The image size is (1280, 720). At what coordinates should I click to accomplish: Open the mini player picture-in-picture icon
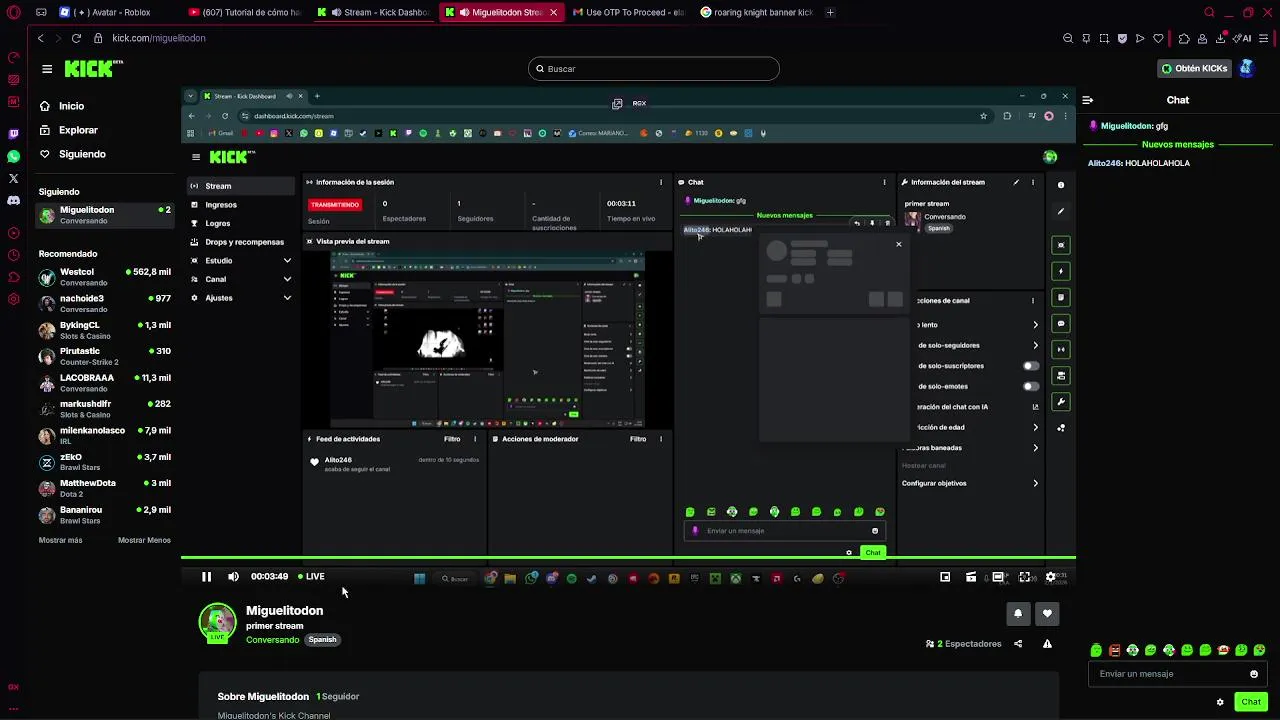(945, 577)
